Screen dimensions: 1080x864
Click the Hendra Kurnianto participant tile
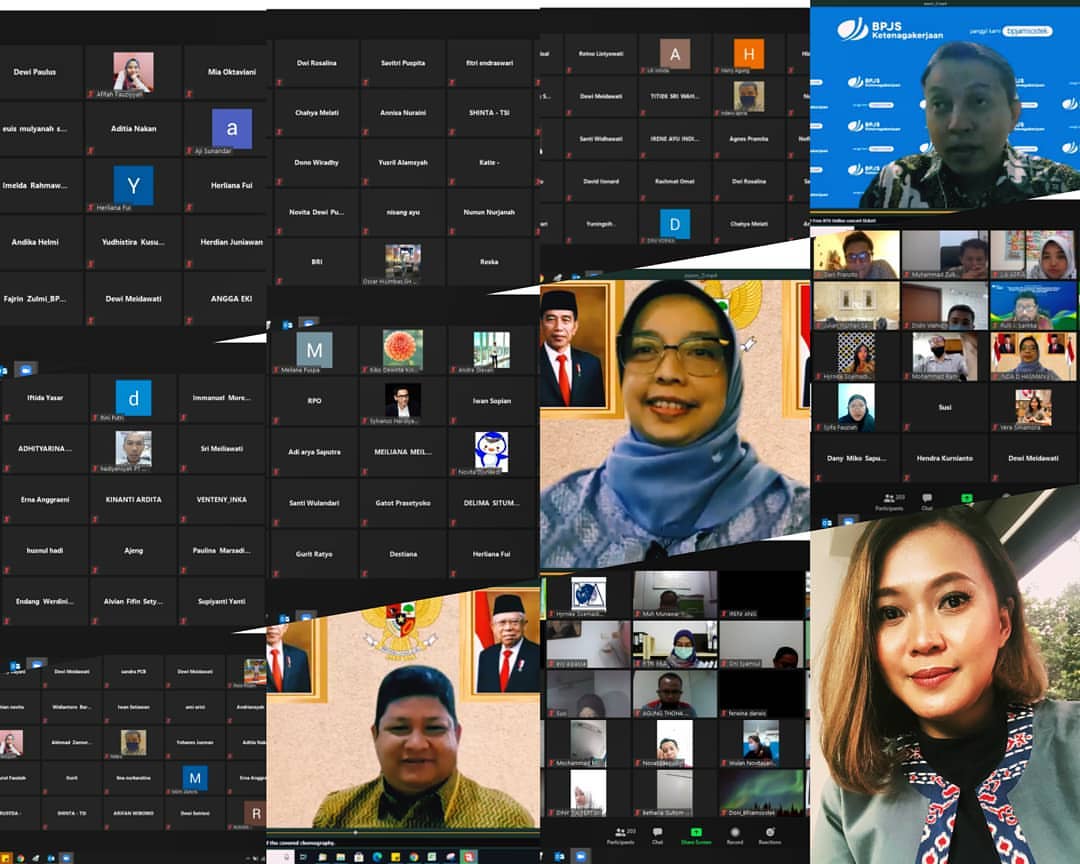(944, 458)
